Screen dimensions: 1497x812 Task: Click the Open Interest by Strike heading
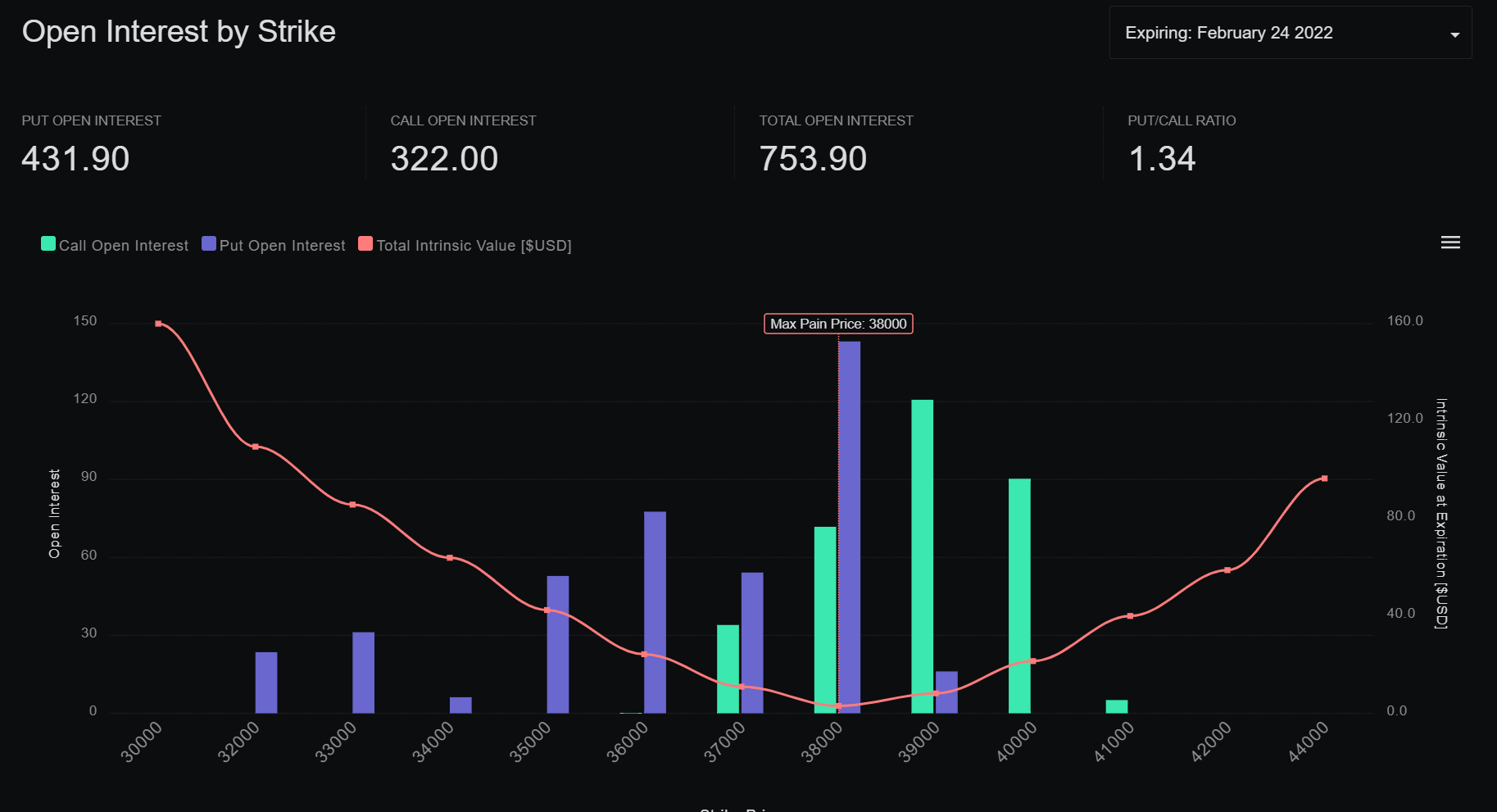coord(179,32)
